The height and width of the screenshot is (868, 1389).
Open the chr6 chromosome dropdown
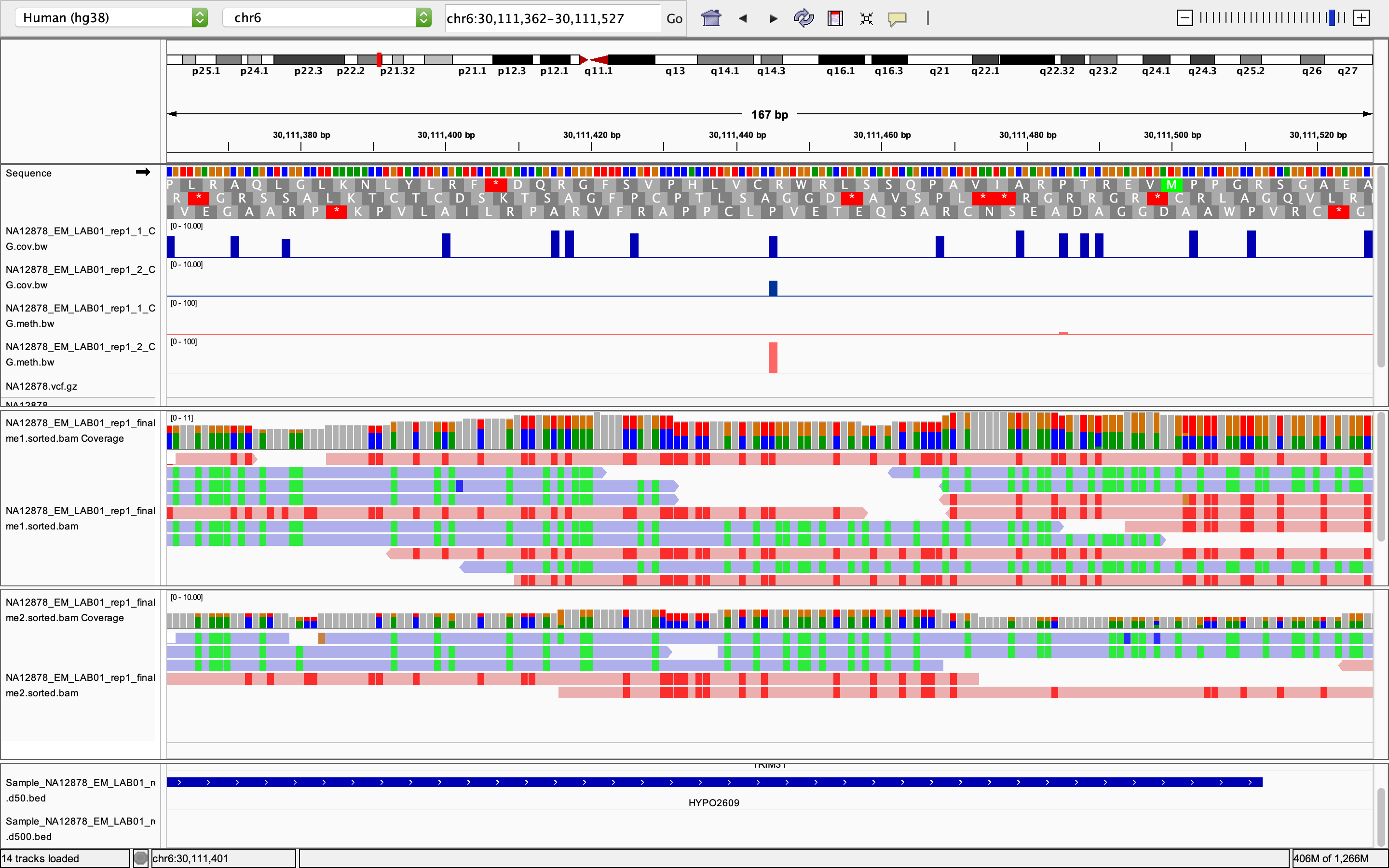point(327,18)
